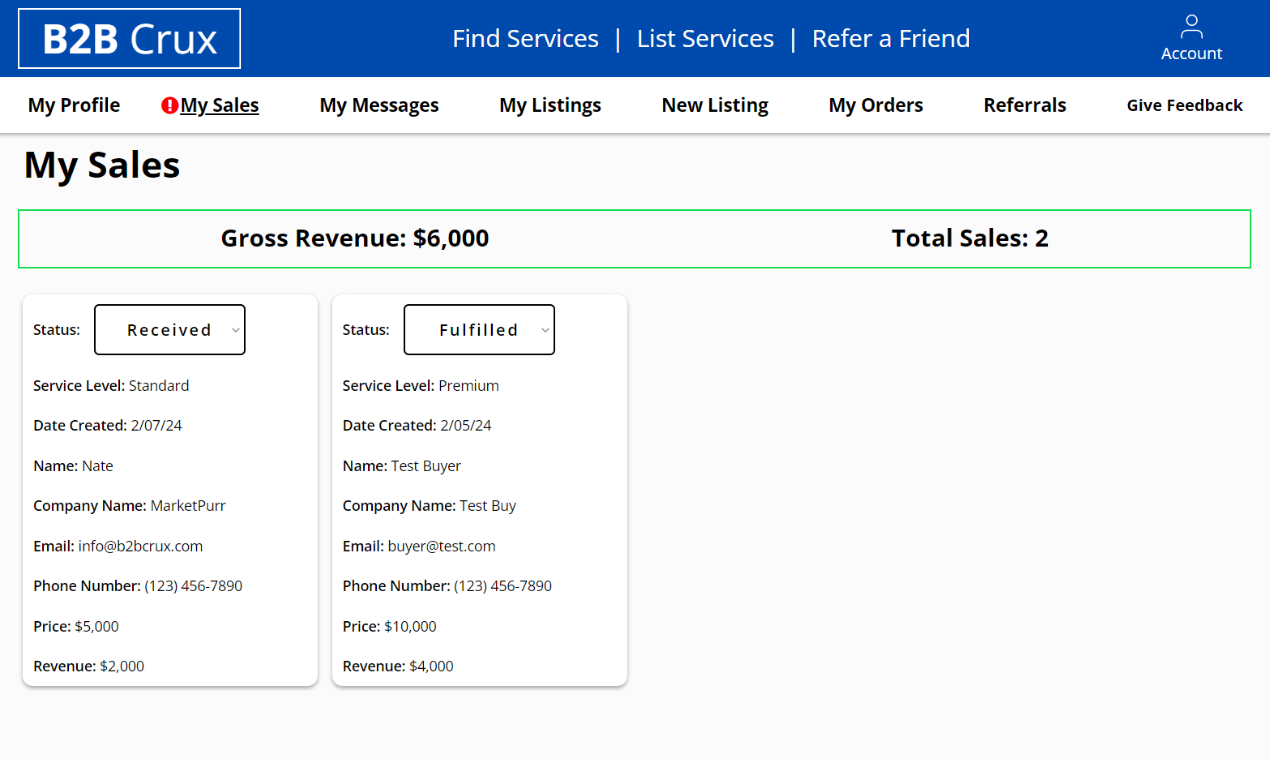Click Date Created 2/07/24
The width and height of the screenshot is (1270, 760).
[x=107, y=426]
